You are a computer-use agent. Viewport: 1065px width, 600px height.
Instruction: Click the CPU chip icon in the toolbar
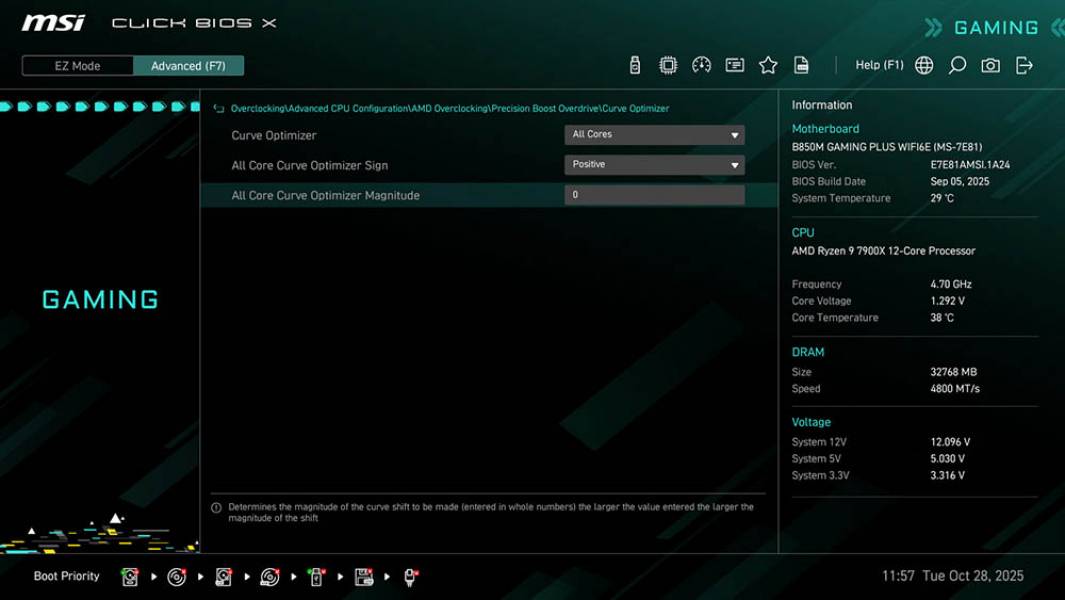click(x=667, y=64)
